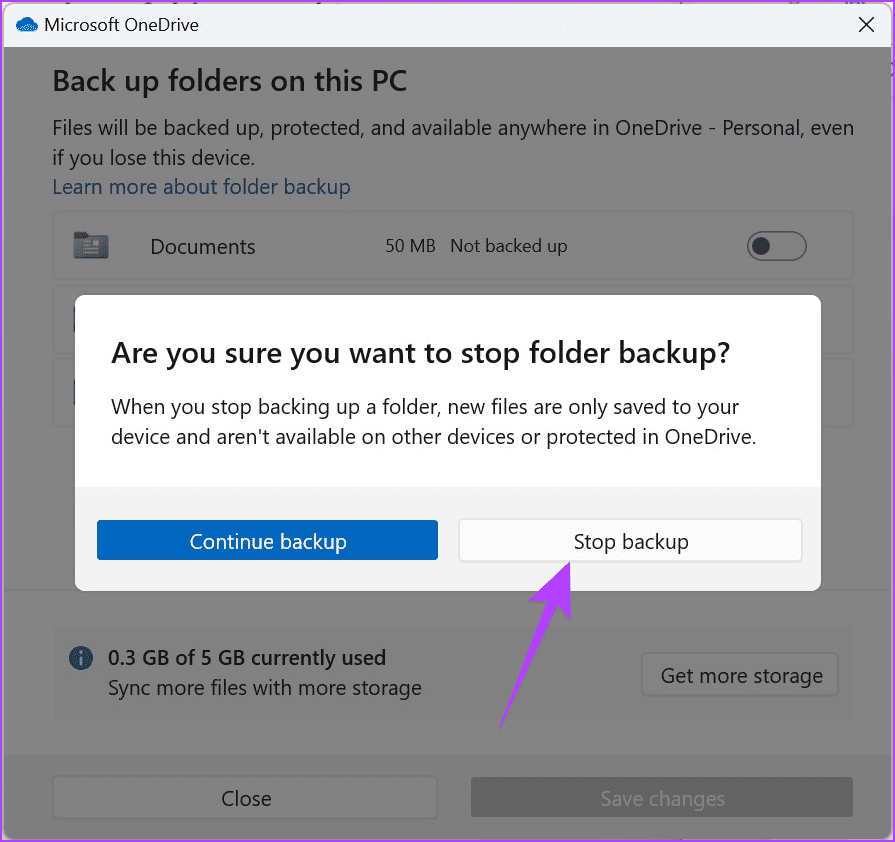Toggle the Documents backup switch
895x842 pixels.
coord(776,246)
